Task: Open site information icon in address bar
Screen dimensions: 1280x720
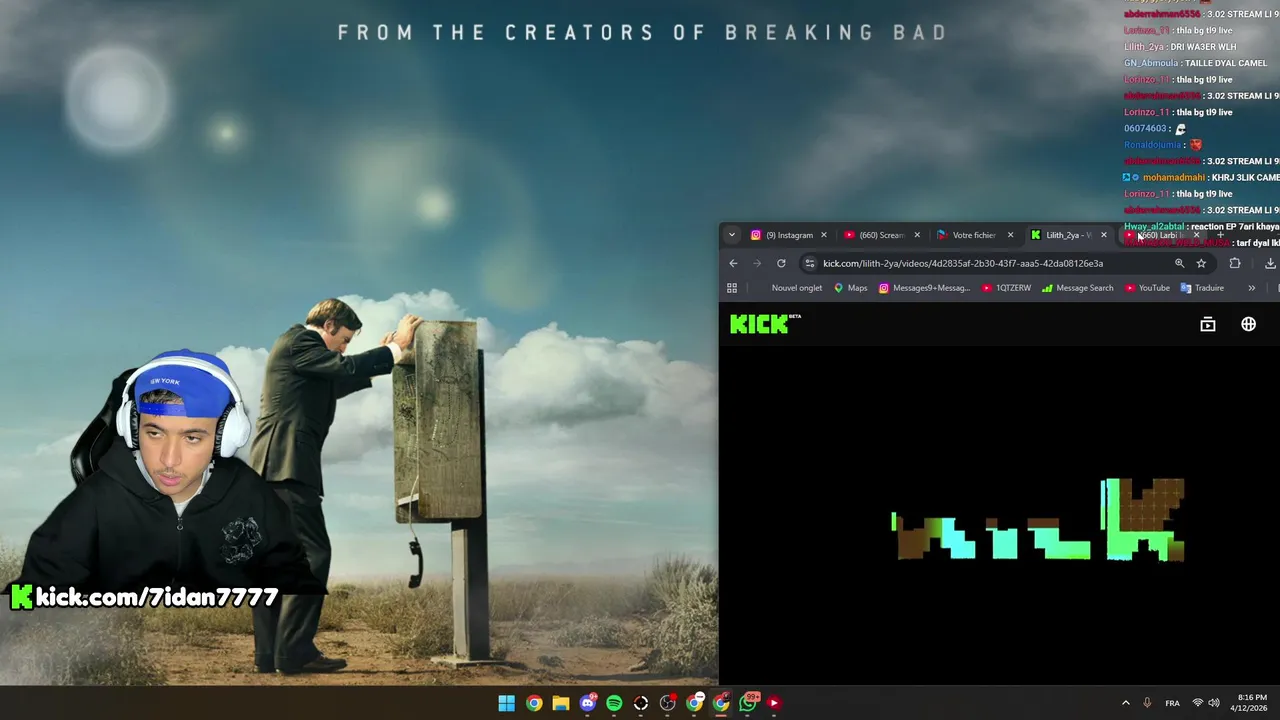Action: point(810,263)
